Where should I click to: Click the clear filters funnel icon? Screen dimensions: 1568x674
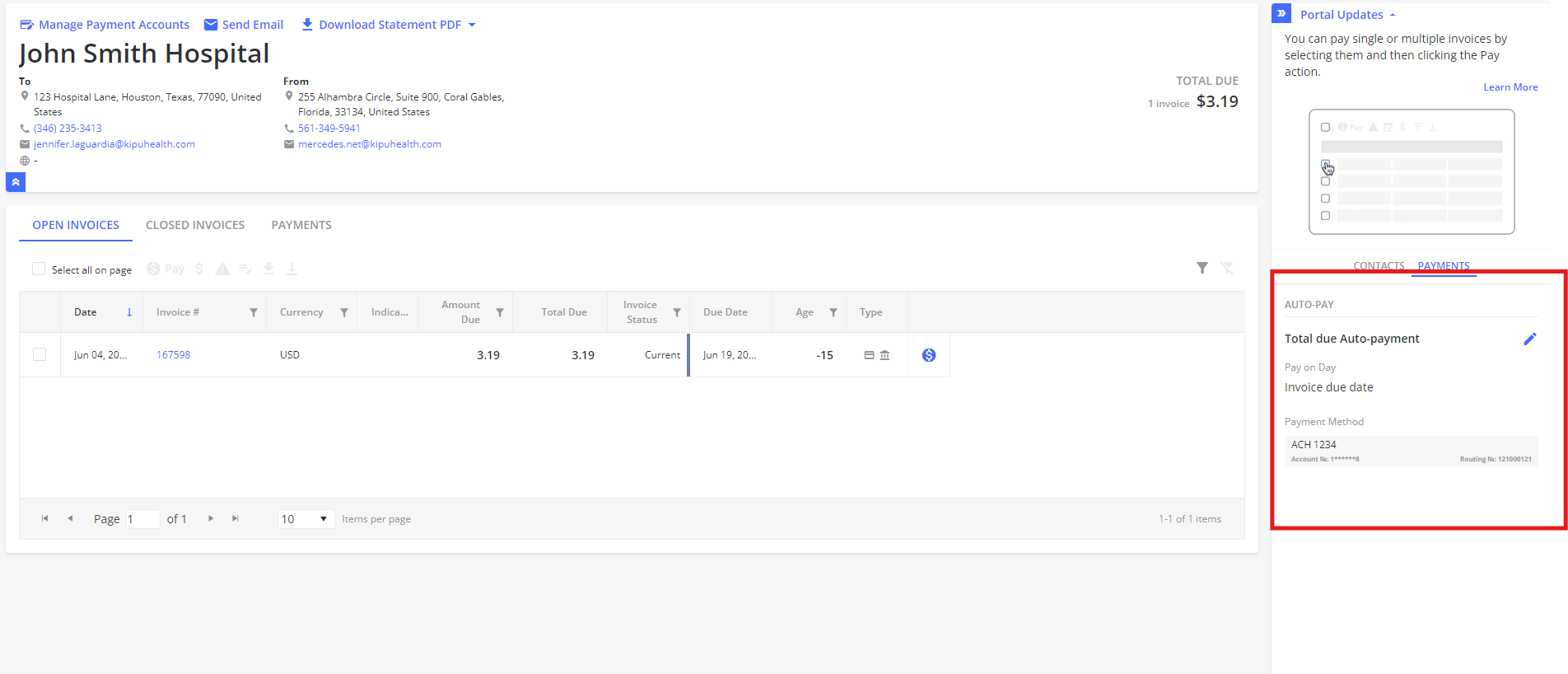(x=1227, y=268)
